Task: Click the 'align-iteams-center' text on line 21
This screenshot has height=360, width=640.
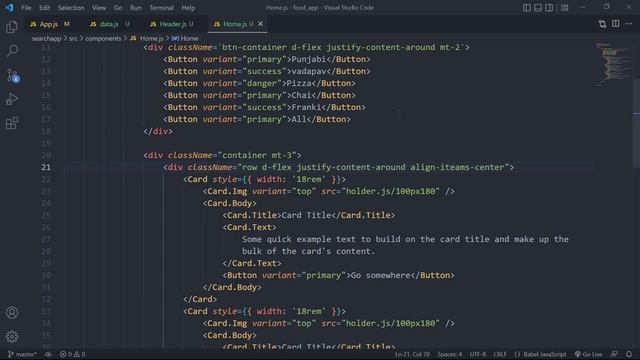Action: point(457,167)
